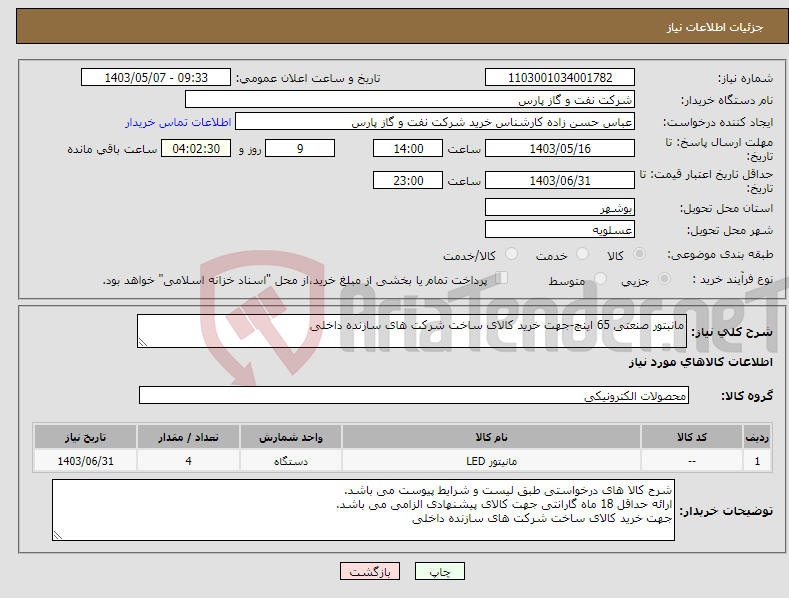Image resolution: width=789 pixels, height=598 pixels.
Task: Open اطلاعات تماس خریدار link
Action: tap(178, 122)
